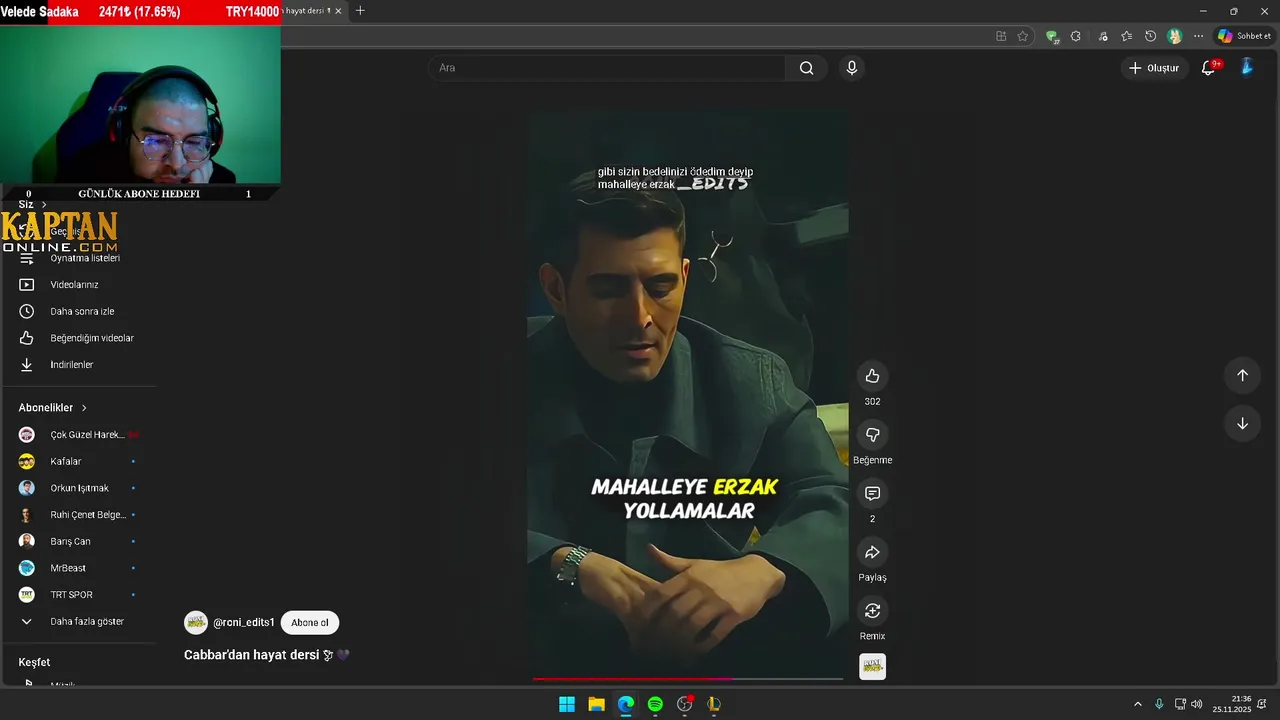Share the Short via the Paylaş icon
1280x720 pixels.
click(x=872, y=552)
